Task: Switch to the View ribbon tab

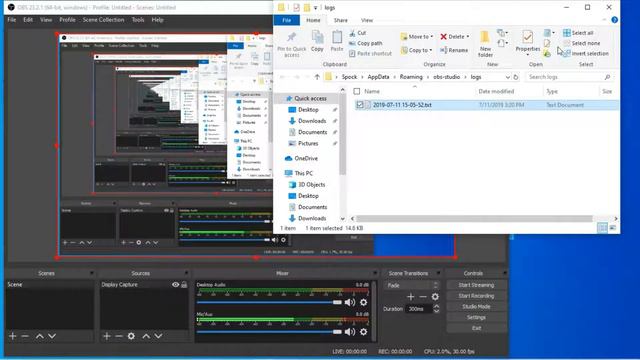Action: (367, 20)
